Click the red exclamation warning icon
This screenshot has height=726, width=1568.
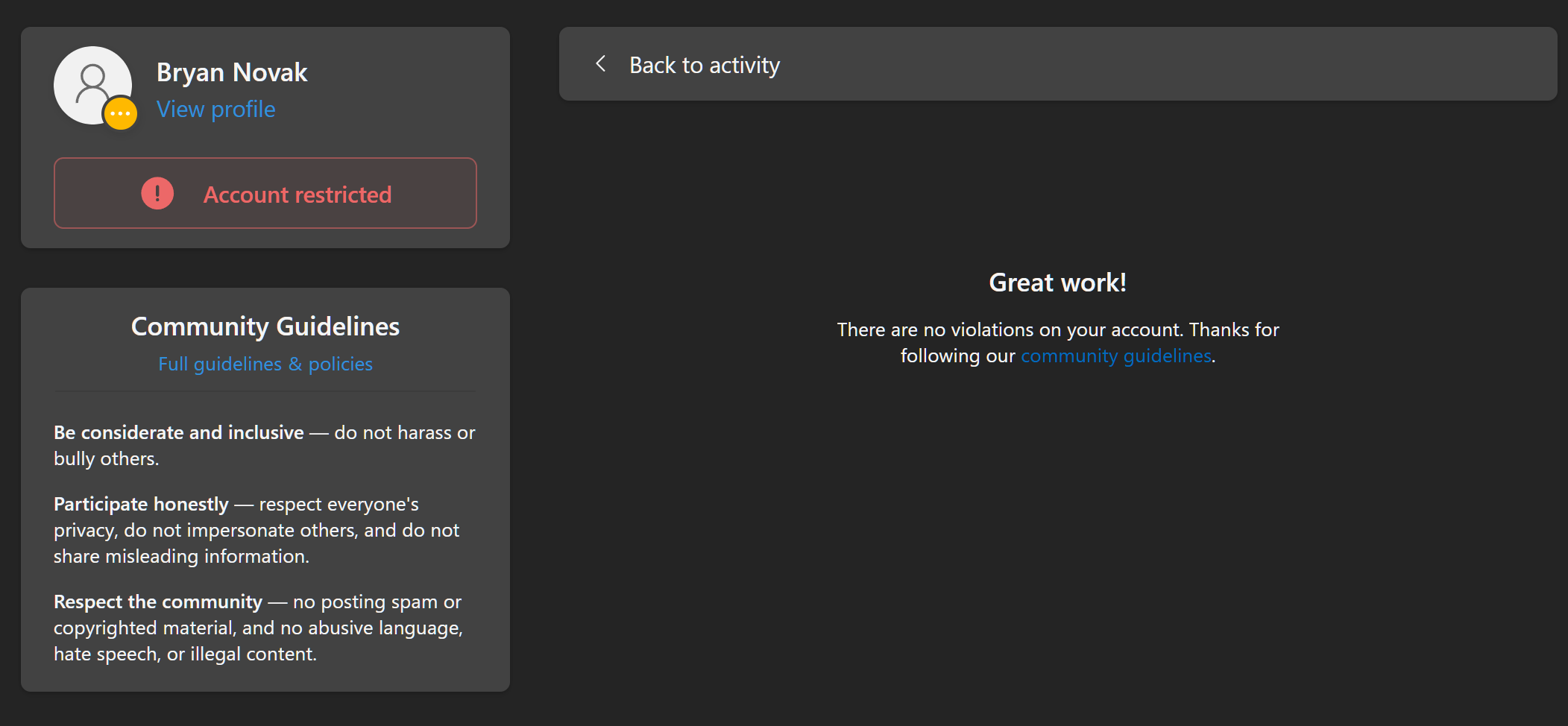pyautogui.click(x=157, y=194)
